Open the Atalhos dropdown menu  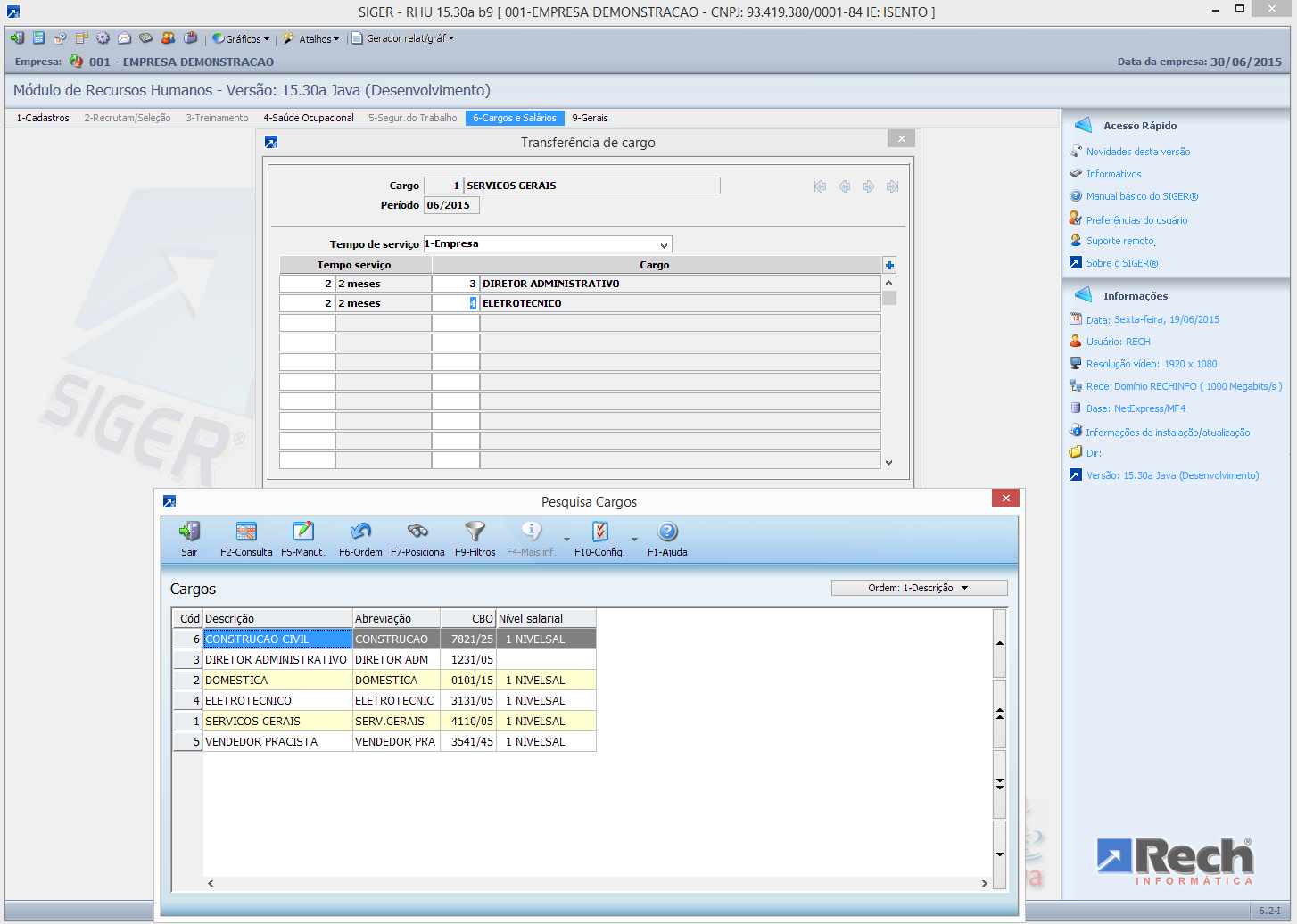313,39
